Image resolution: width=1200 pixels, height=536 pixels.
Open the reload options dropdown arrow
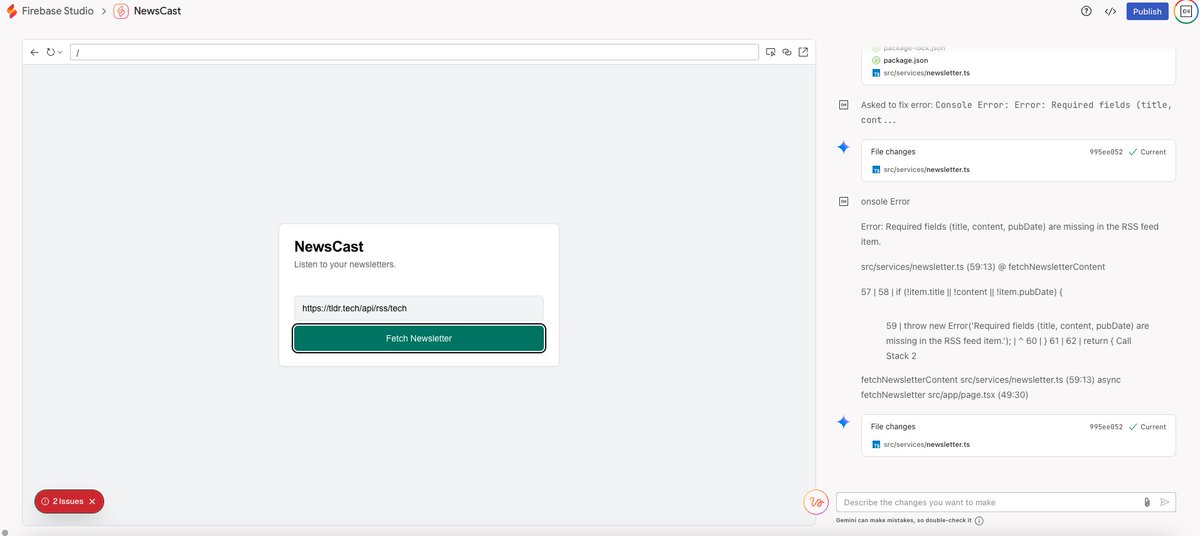pos(61,52)
